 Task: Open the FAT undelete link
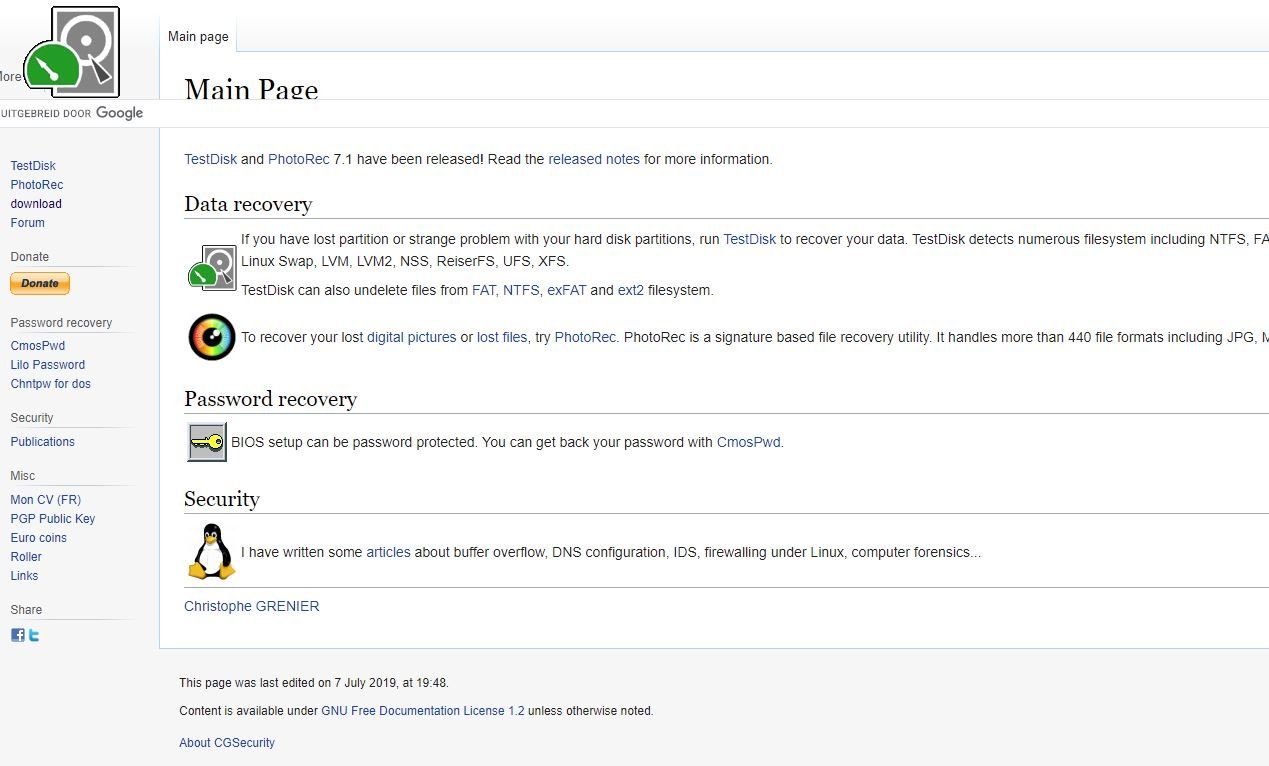pyautogui.click(x=484, y=290)
